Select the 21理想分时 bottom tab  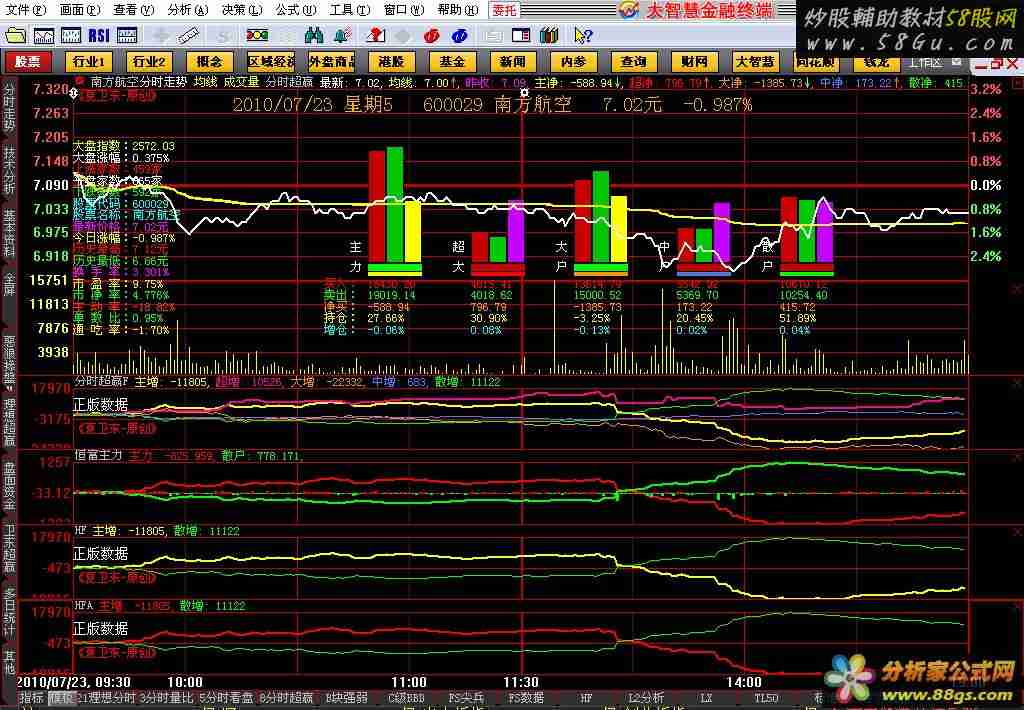pyautogui.click(x=107, y=698)
